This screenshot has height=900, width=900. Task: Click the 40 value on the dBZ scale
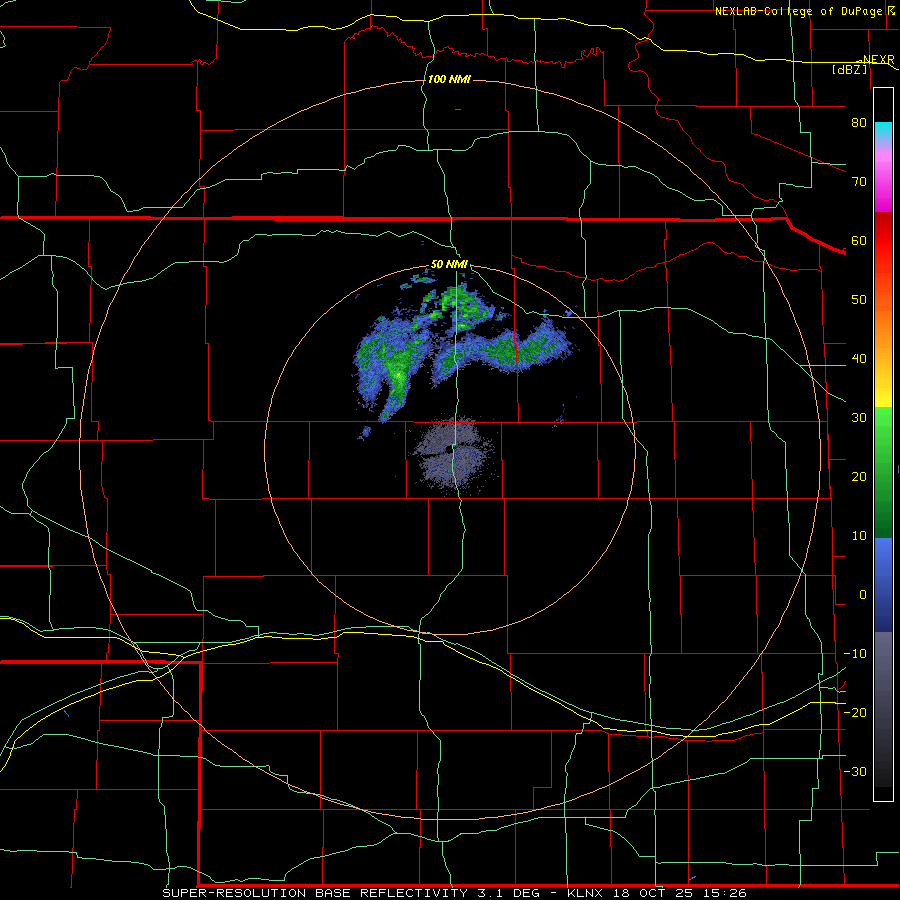(859, 359)
